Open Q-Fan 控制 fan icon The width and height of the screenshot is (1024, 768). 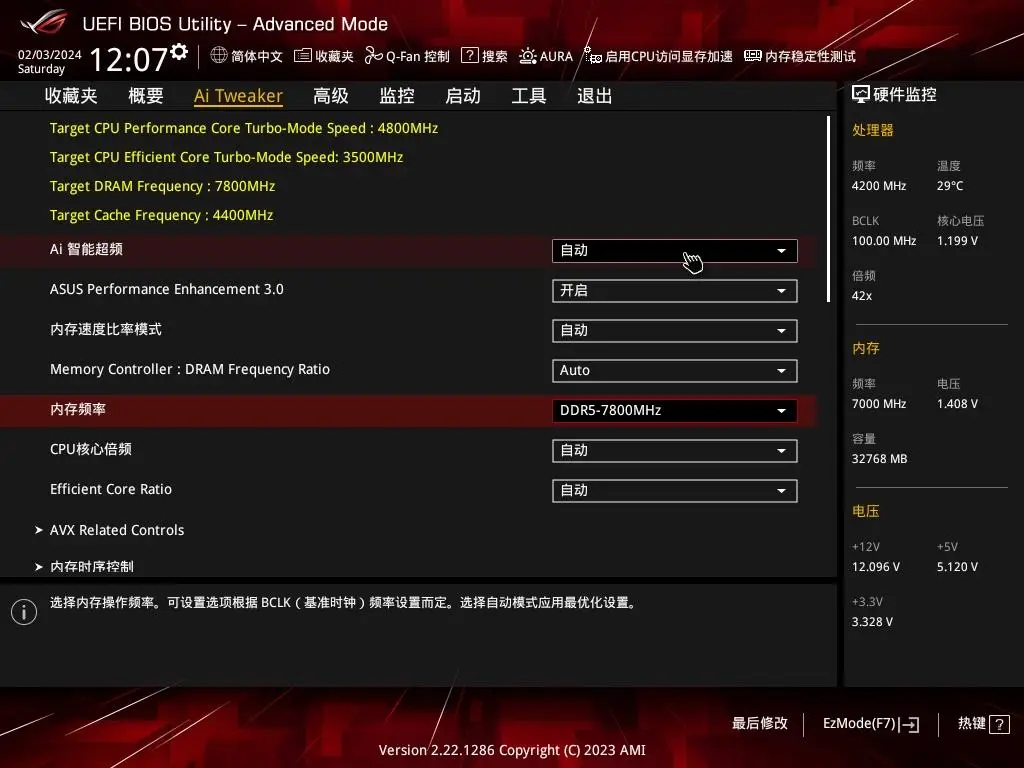pyautogui.click(x=373, y=56)
